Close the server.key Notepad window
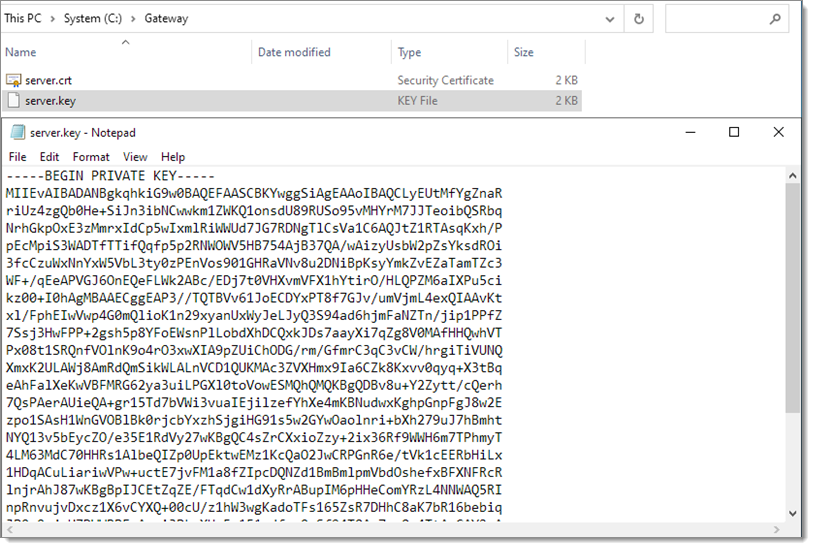This screenshot has height=548, width=813. pos(778,132)
